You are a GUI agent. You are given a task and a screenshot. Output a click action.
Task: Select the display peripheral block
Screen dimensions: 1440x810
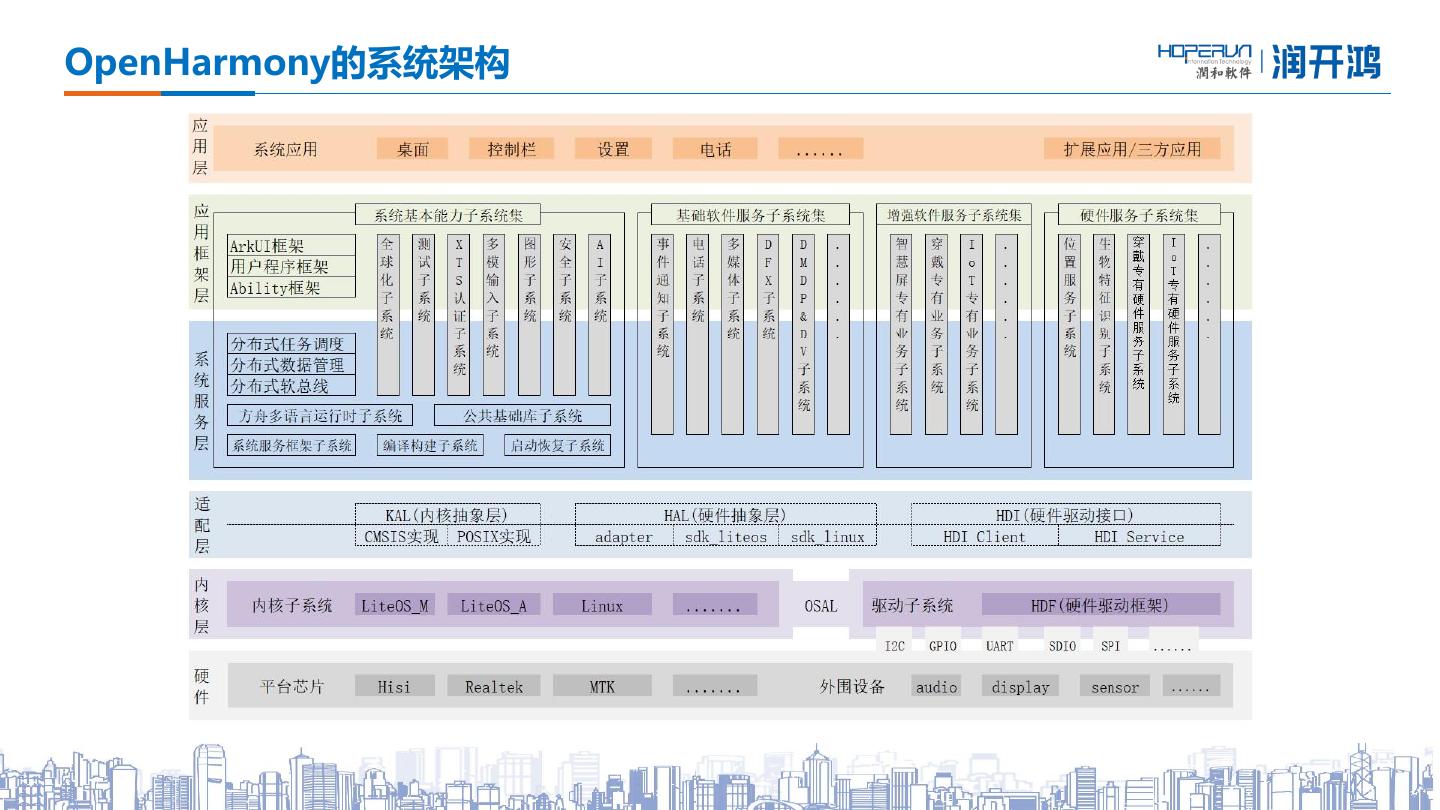(x=1020, y=687)
